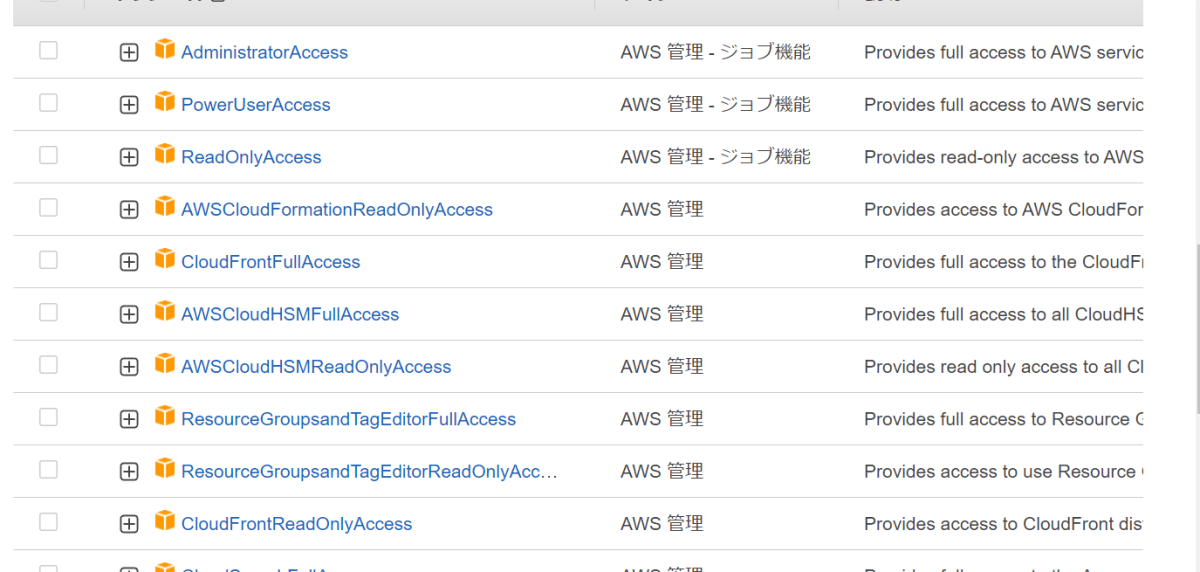Click 'AWS 管理 - ジョブ機能' type in ReadOnlyAccess row
The image size is (1200, 572).
[x=715, y=157]
